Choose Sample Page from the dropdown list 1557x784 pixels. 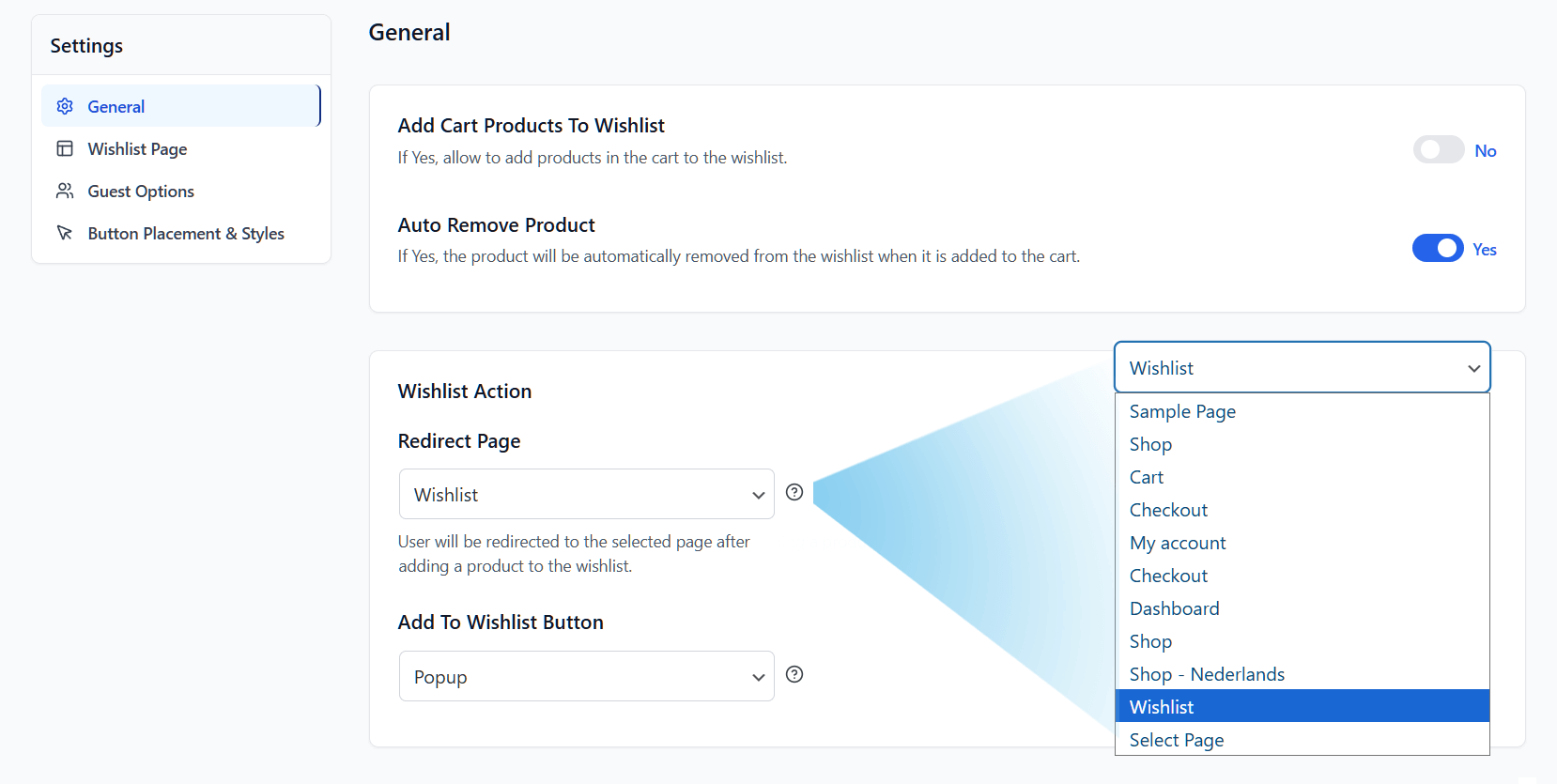coord(1182,411)
